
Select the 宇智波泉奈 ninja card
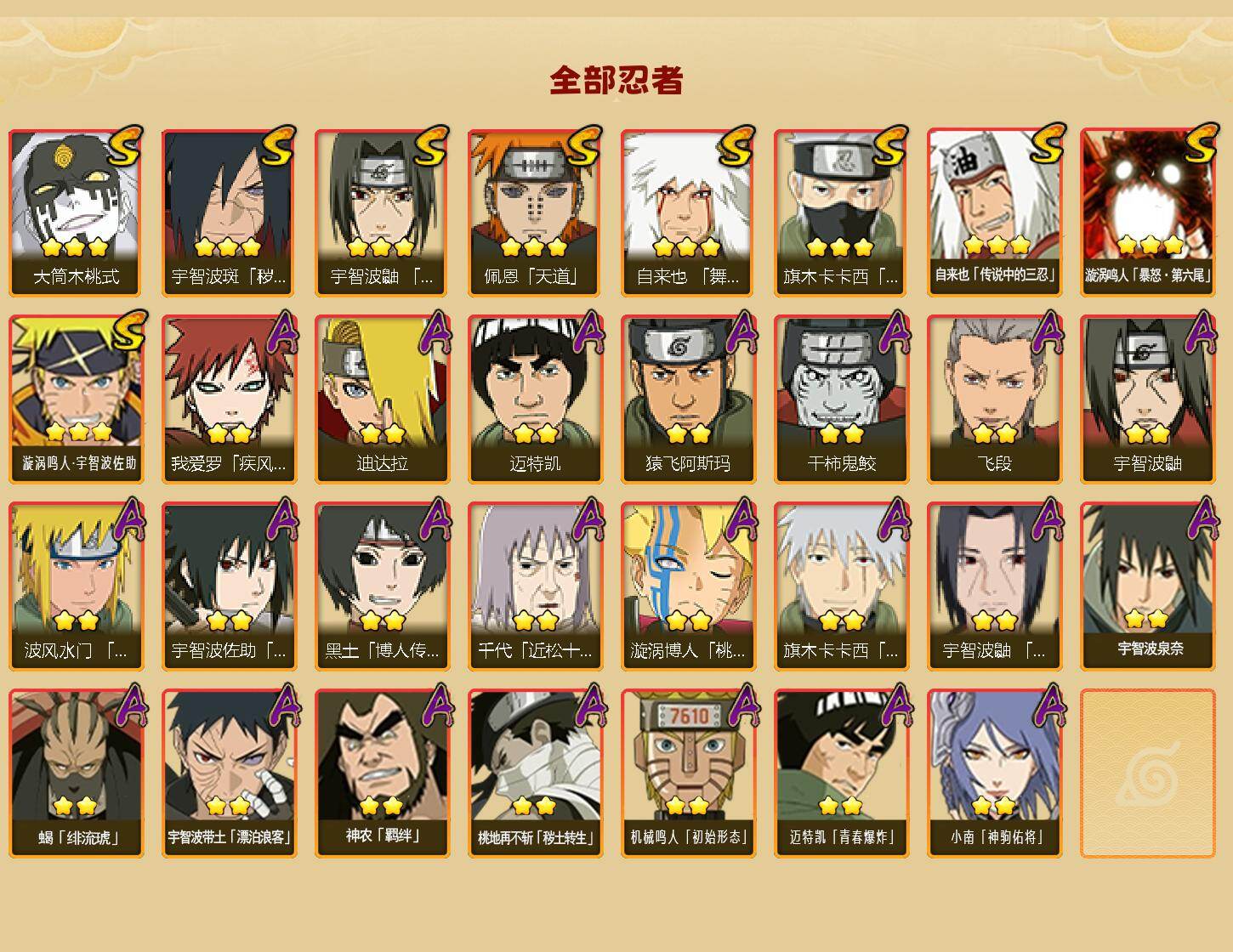[1148, 586]
